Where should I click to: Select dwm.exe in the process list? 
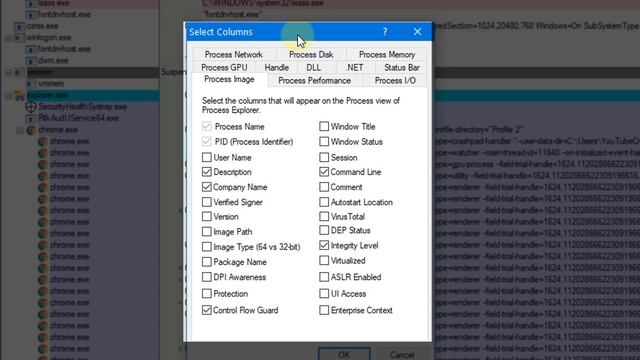53,60
